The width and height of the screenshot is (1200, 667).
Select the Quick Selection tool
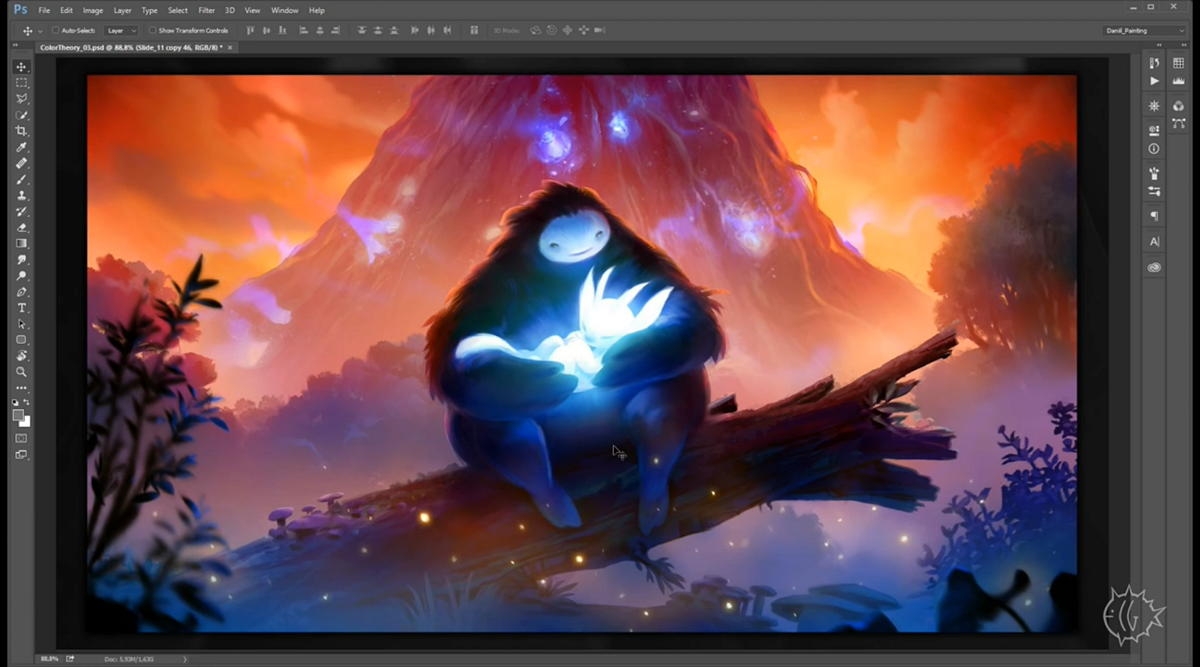pos(21,115)
